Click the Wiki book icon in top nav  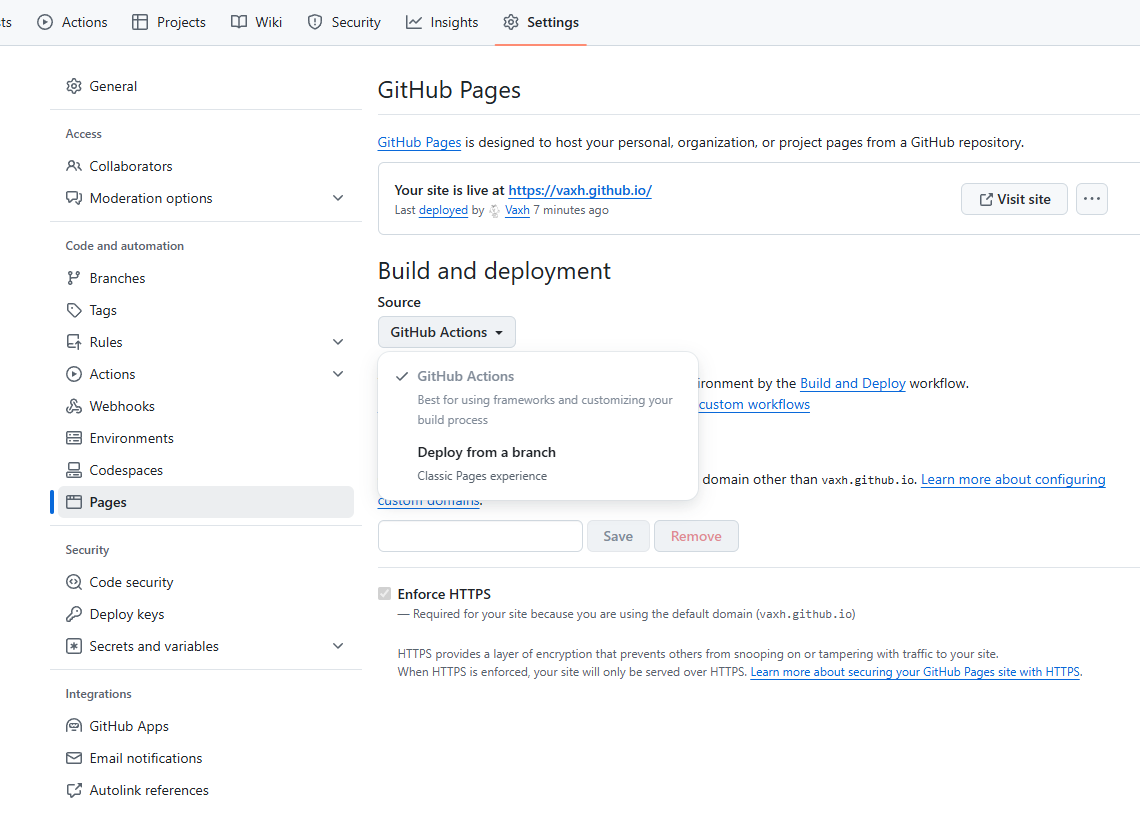click(238, 22)
